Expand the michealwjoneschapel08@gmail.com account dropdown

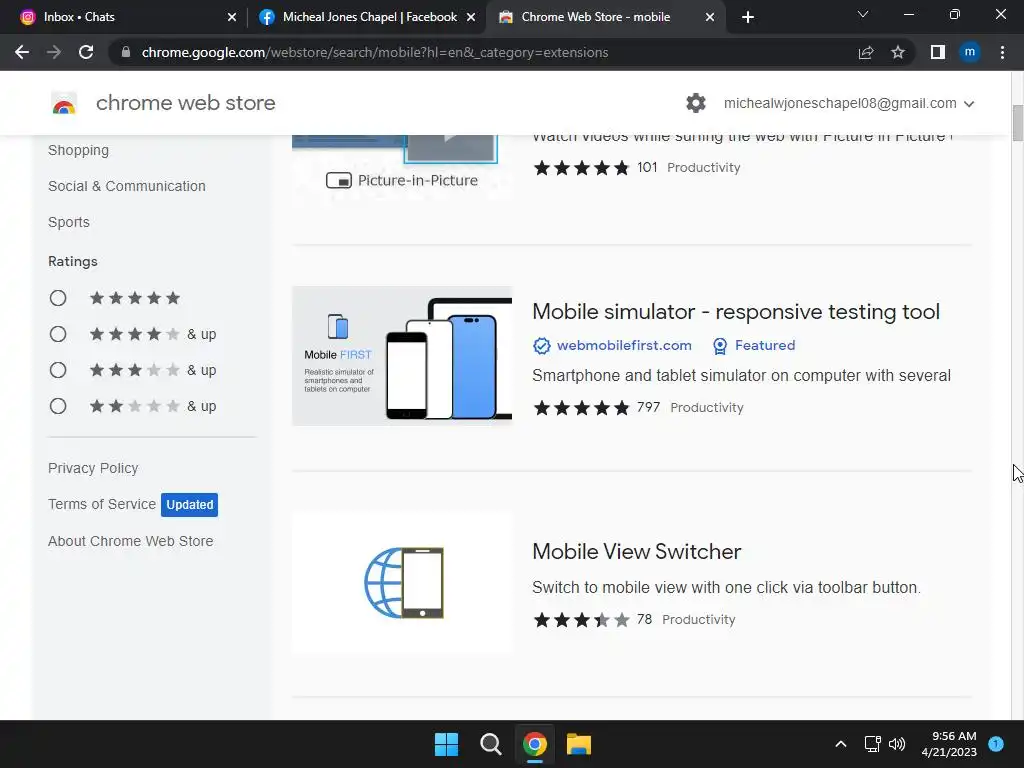[849, 103]
